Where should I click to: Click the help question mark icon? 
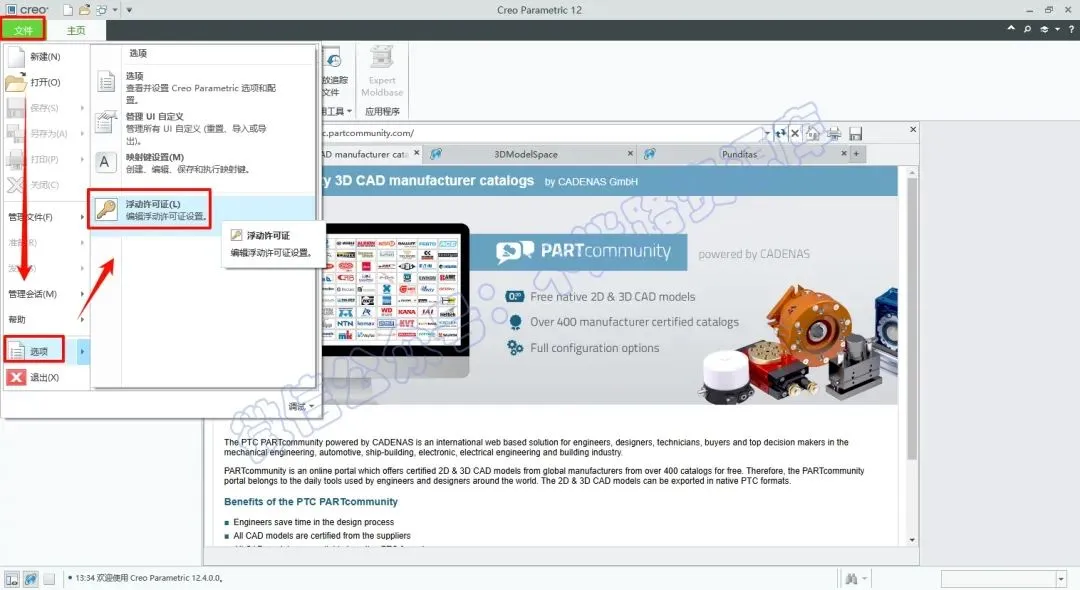[1071, 29]
